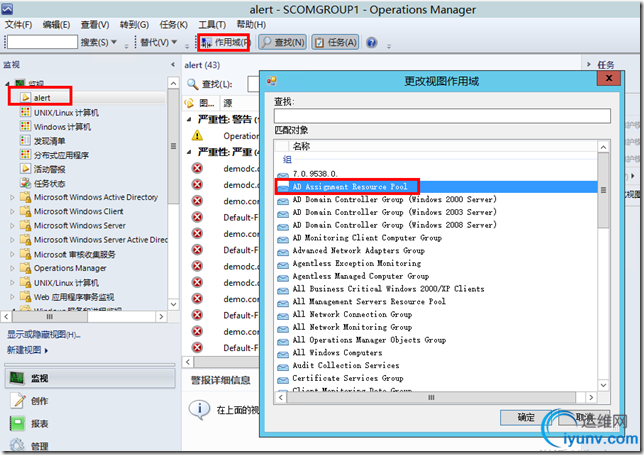Open the 编辑(E) menu
644x455 pixels.
pos(56,25)
